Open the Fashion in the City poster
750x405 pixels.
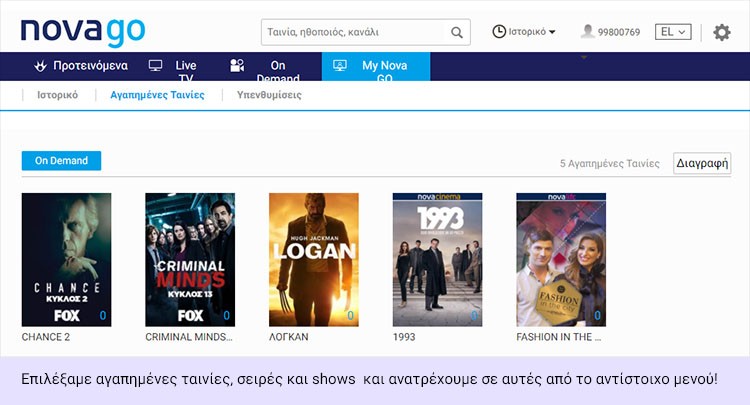[x=561, y=260]
